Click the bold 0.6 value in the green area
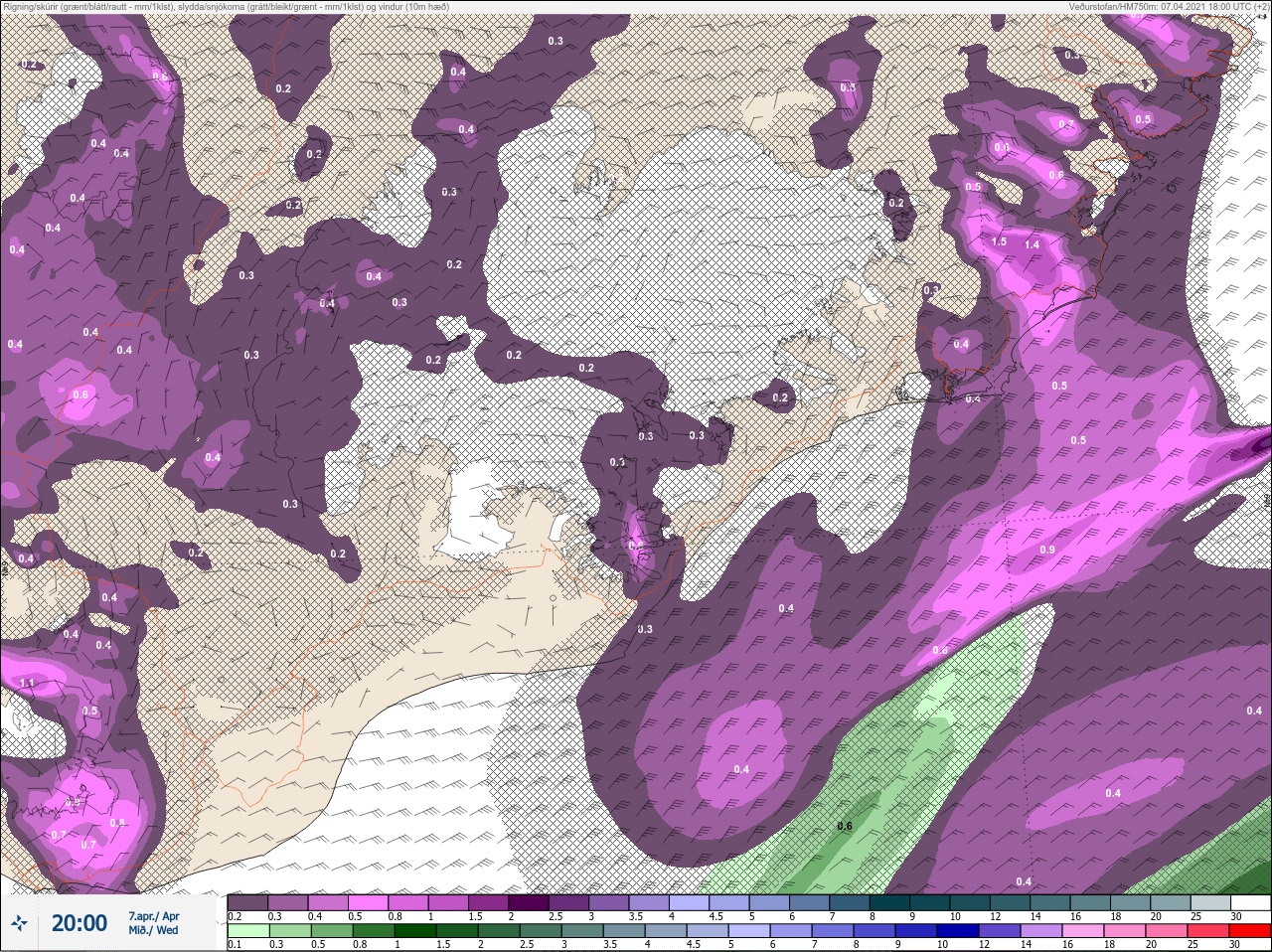Image resolution: width=1272 pixels, height=952 pixels. coord(845,826)
